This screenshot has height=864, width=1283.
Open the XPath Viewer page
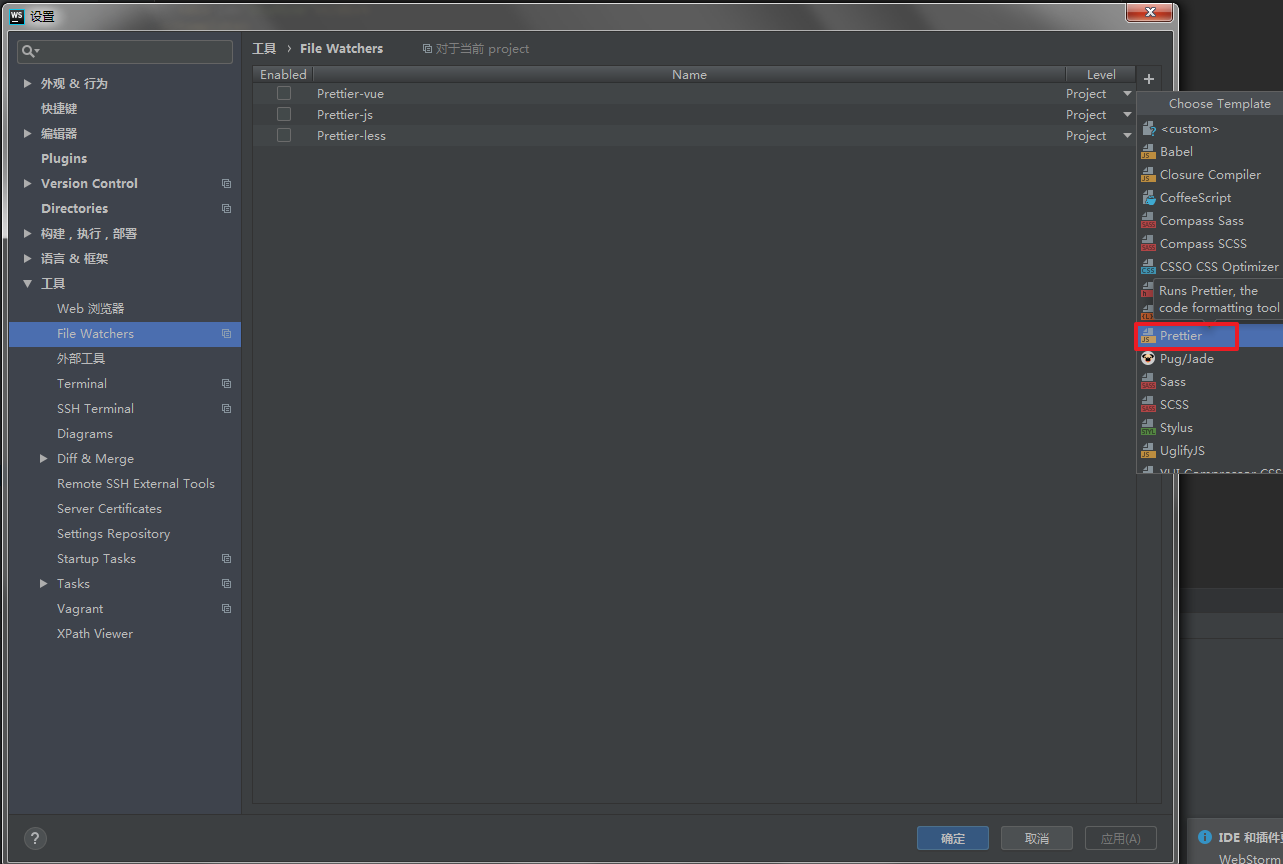coord(95,634)
